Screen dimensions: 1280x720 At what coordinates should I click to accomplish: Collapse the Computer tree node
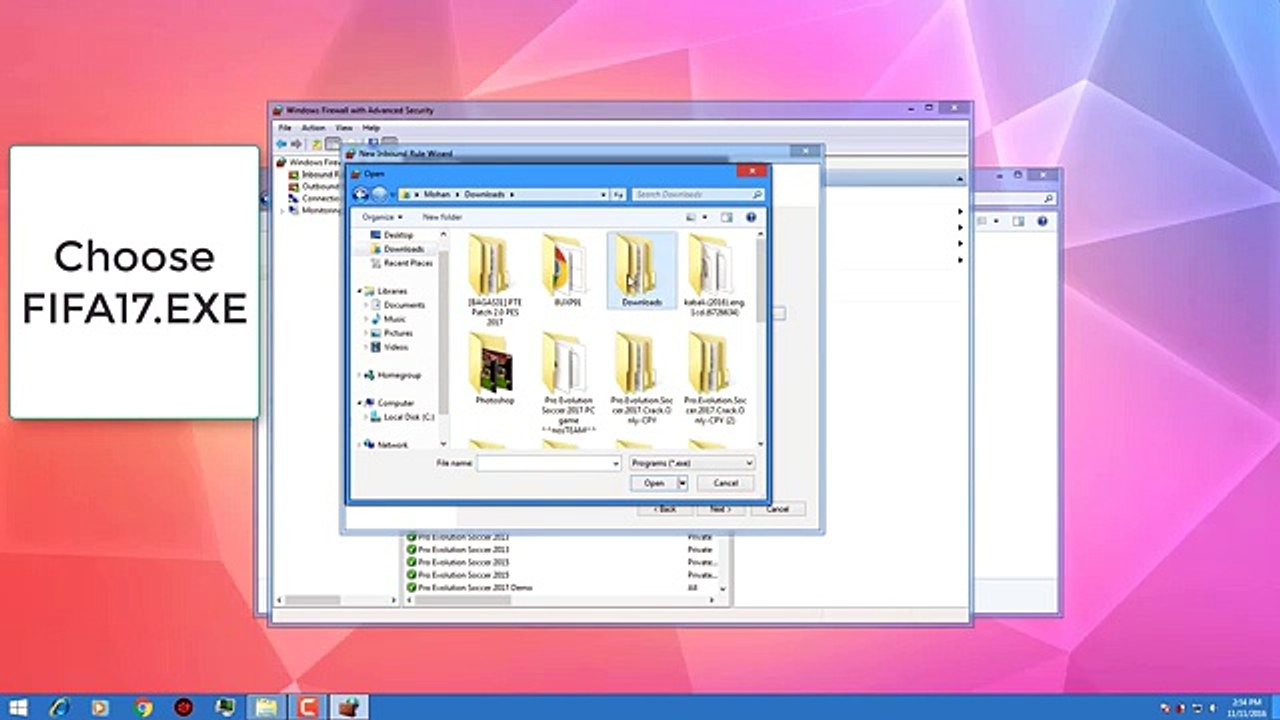(x=359, y=403)
